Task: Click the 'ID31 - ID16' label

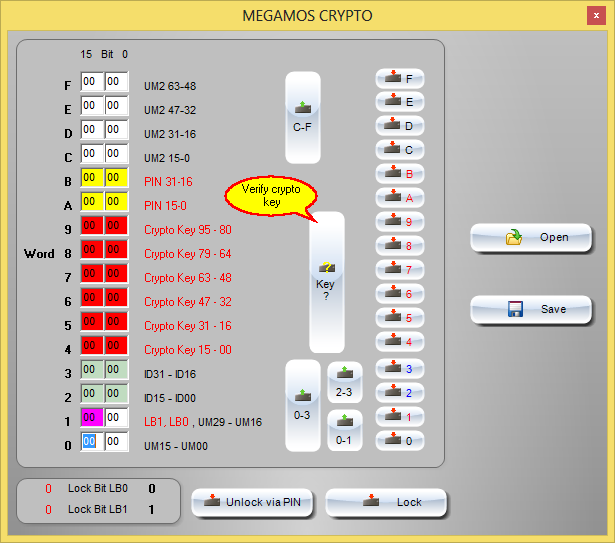Action: pos(170,374)
